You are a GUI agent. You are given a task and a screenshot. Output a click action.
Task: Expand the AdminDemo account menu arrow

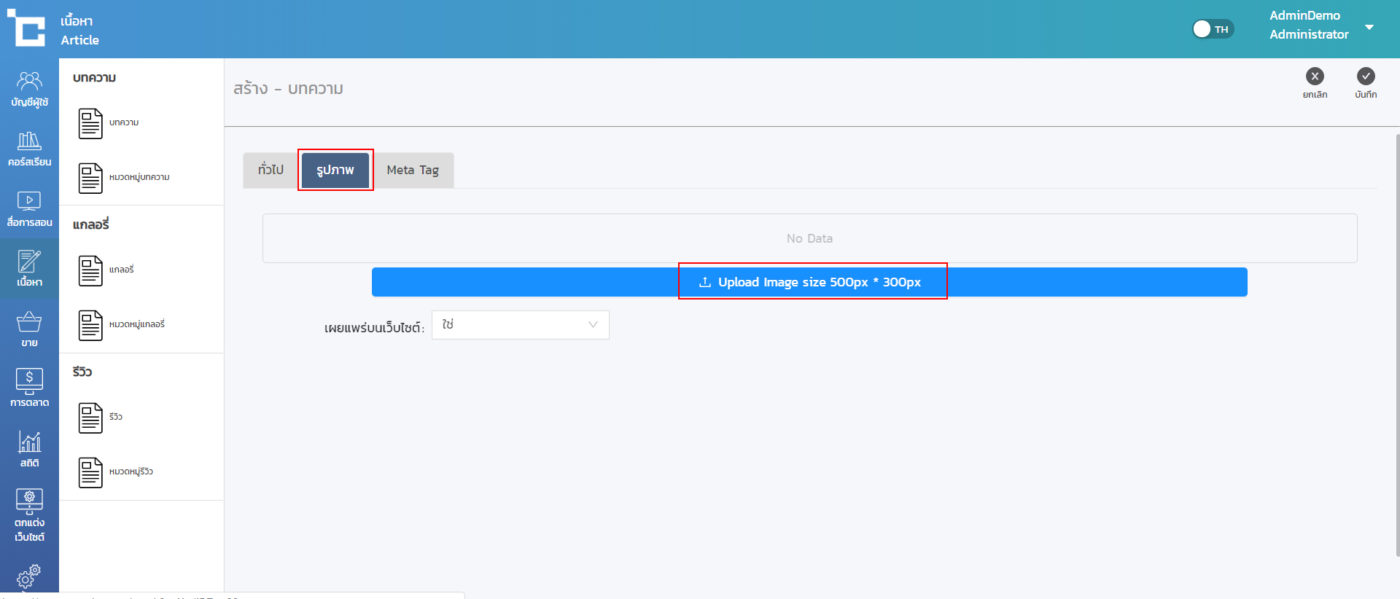(1369, 27)
